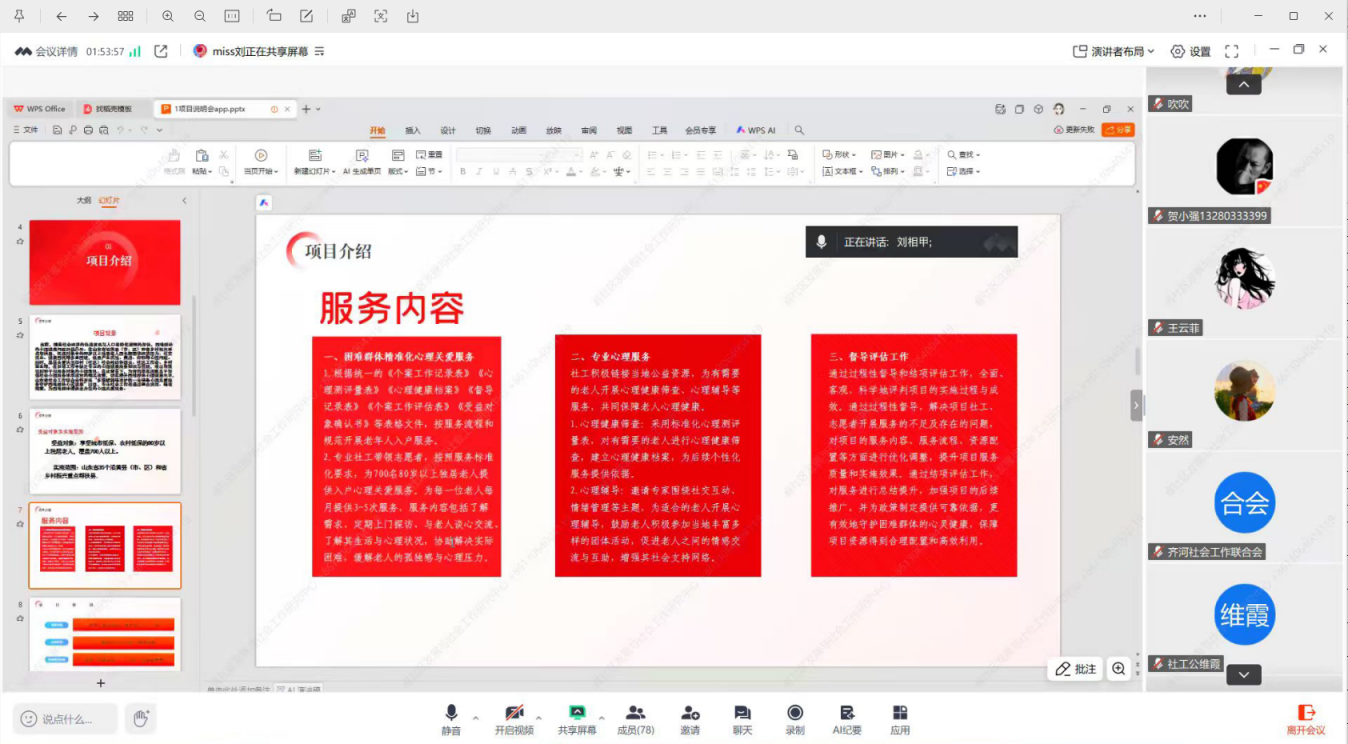Start recording with the 录制 icon
Viewport: 1348px width, 744px height.
coord(794,718)
